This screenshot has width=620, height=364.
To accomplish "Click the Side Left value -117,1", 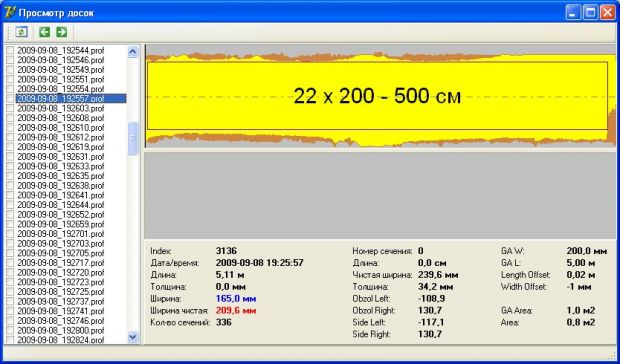I will 431,322.
